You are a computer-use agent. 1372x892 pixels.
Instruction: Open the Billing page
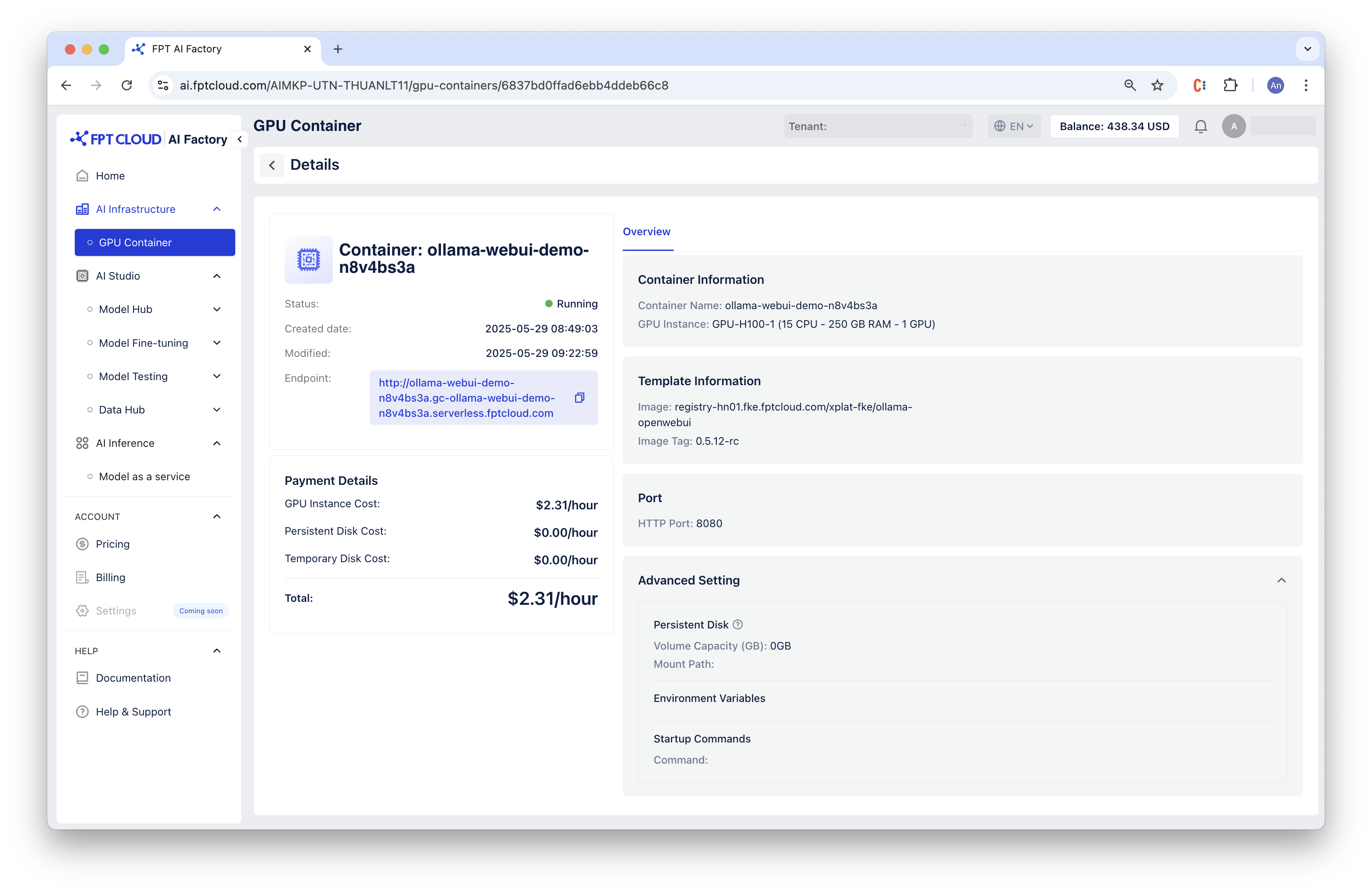(110, 577)
